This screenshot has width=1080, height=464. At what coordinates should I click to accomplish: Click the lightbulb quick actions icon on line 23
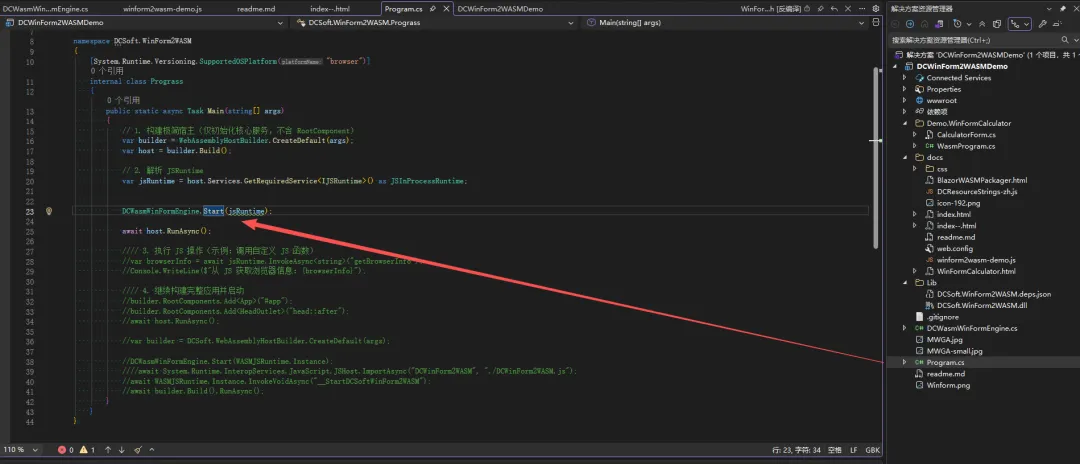[49, 211]
